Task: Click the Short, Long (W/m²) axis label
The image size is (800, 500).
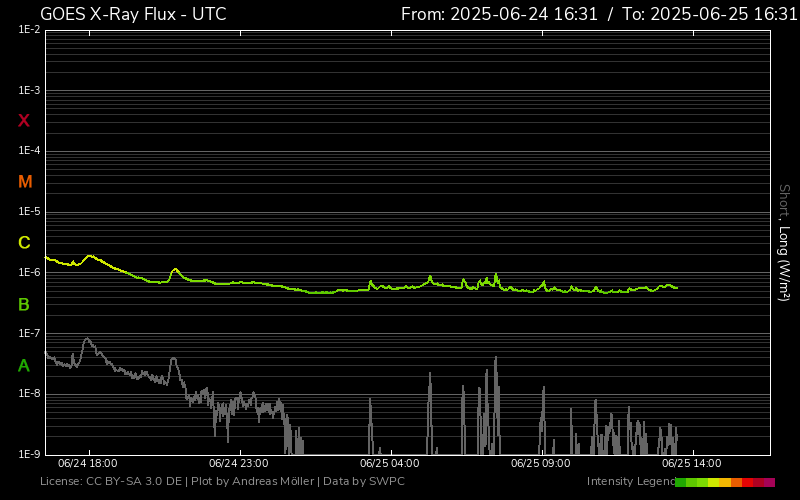Action: (x=785, y=242)
